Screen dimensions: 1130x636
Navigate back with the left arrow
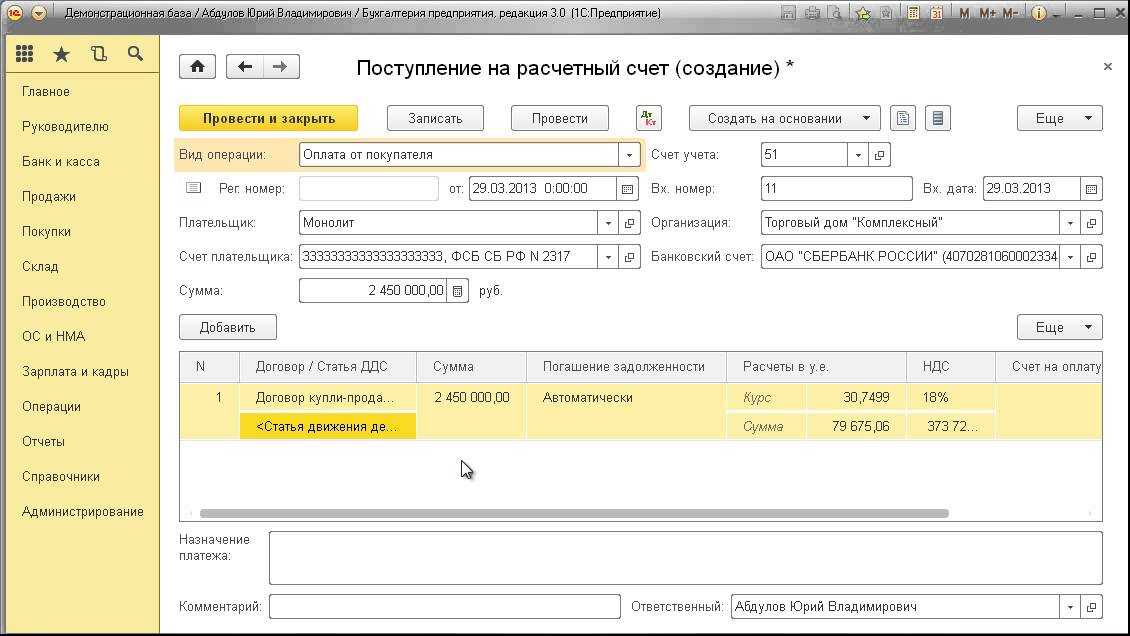tap(245, 67)
